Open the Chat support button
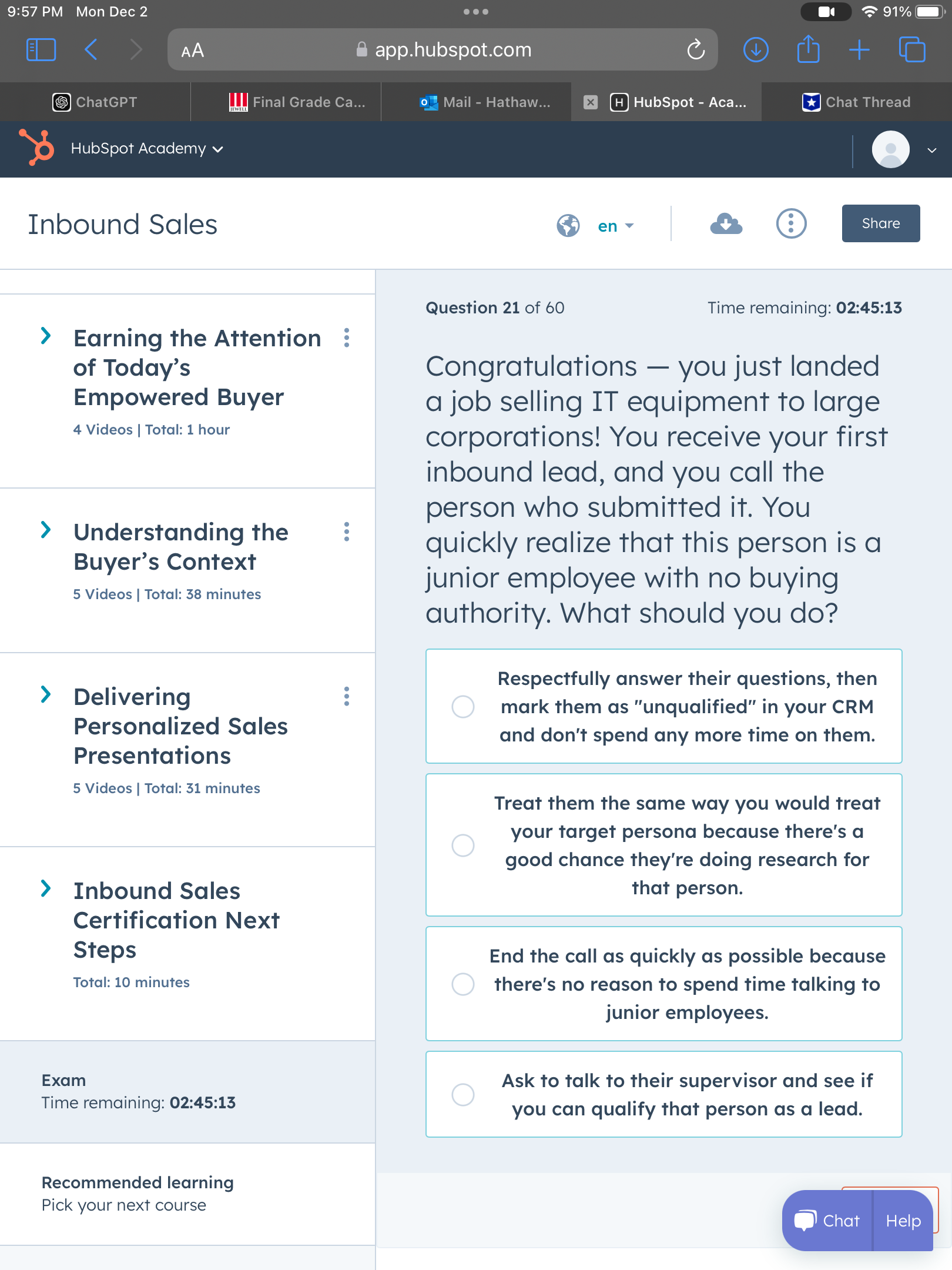 (827, 1221)
